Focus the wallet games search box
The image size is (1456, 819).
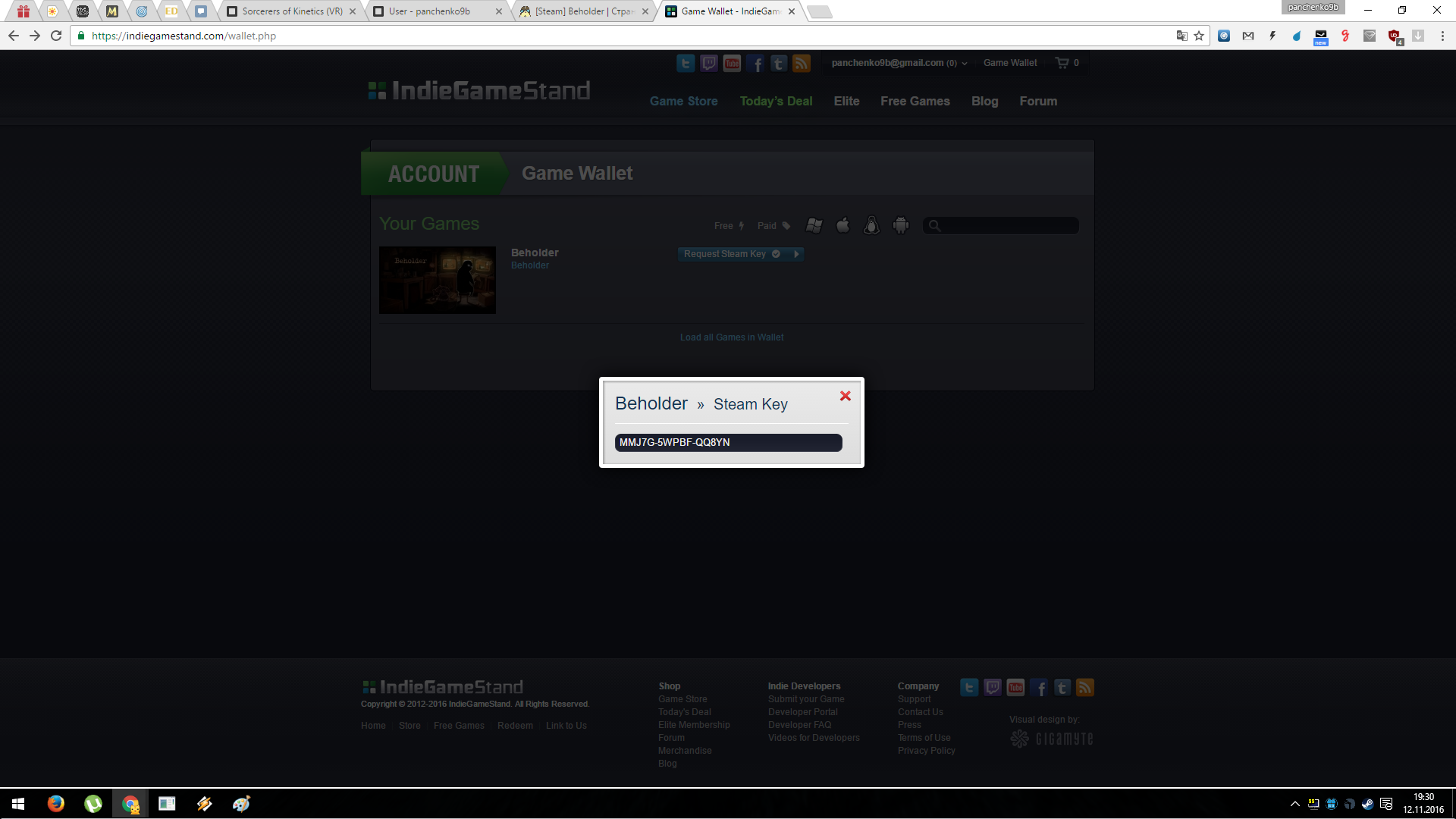click(x=1000, y=225)
